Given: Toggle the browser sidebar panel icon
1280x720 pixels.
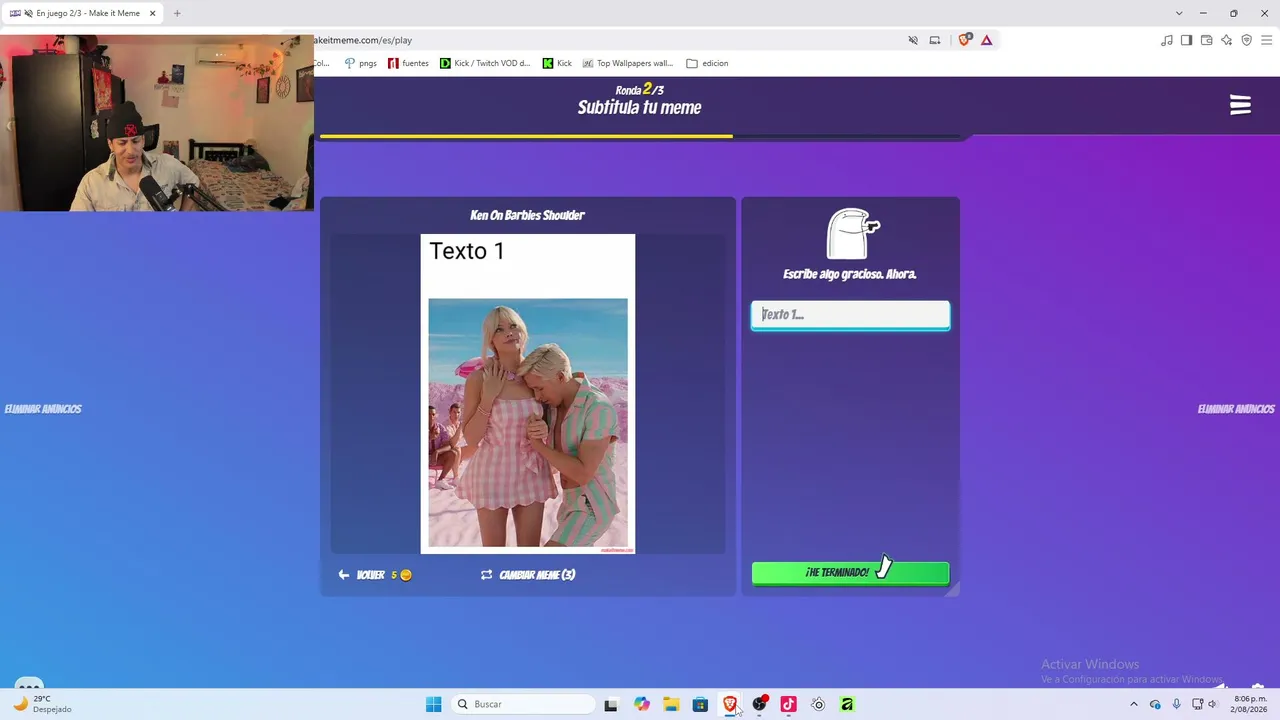Looking at the screenshot, I should (x=1186, y=40).
